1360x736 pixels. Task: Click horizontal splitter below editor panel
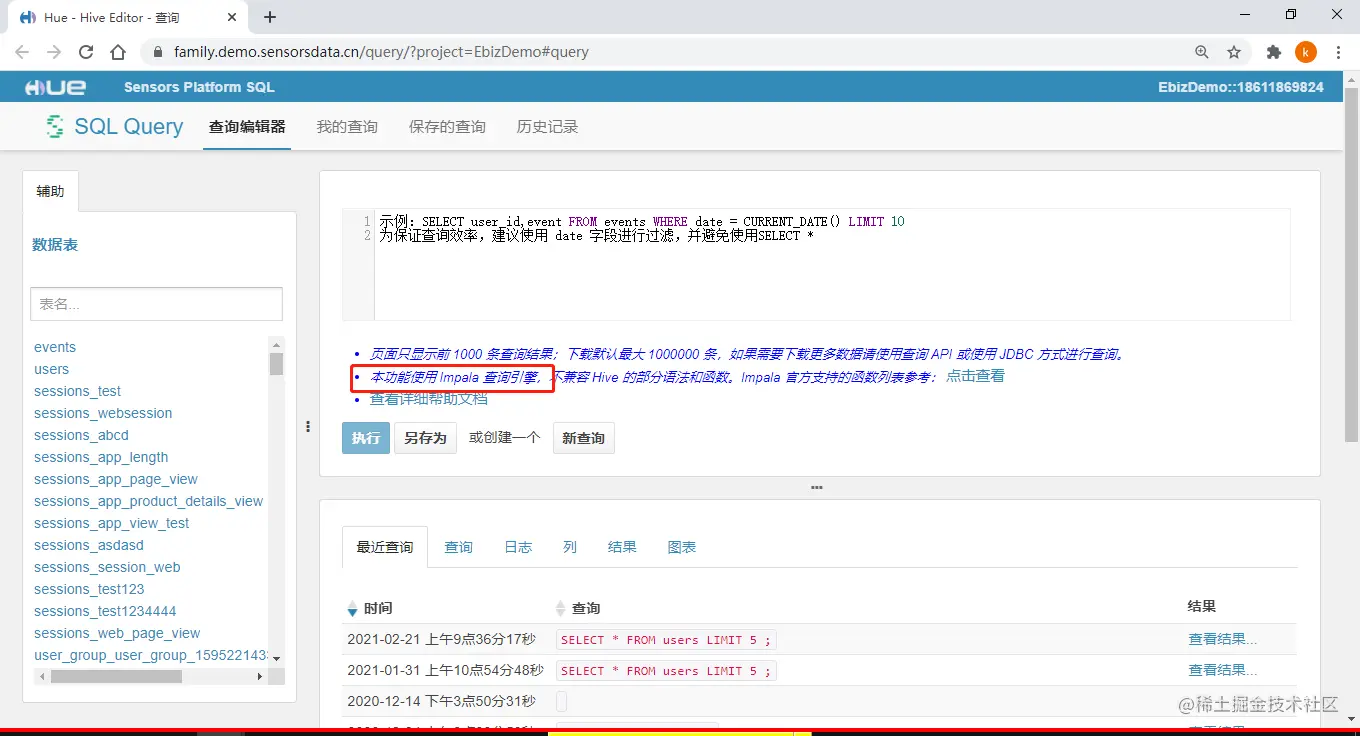pyautogui.click(x=817, y=487)
